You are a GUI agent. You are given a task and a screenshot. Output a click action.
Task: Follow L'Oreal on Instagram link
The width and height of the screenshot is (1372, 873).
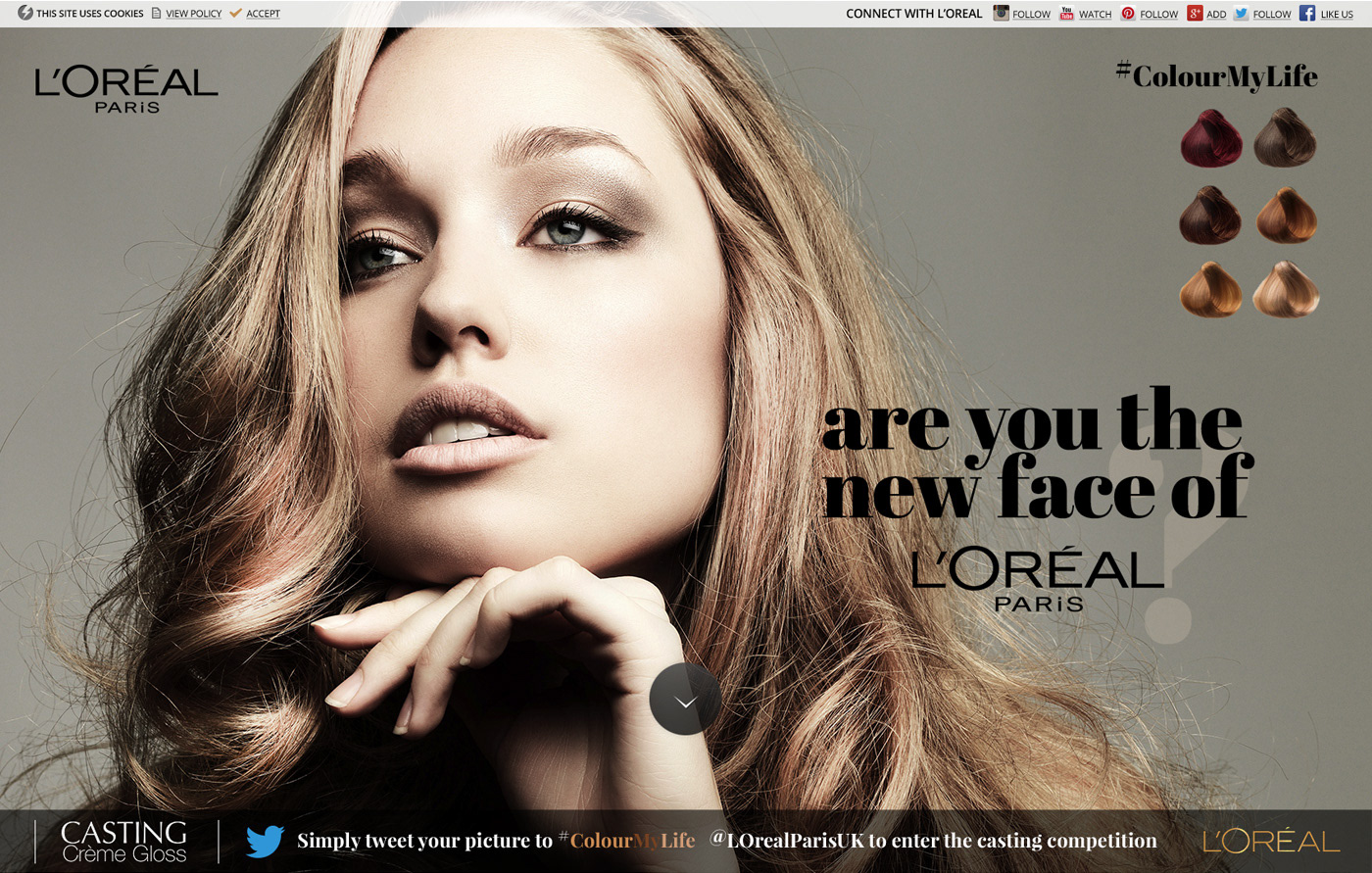click(x=1031, y=14)
